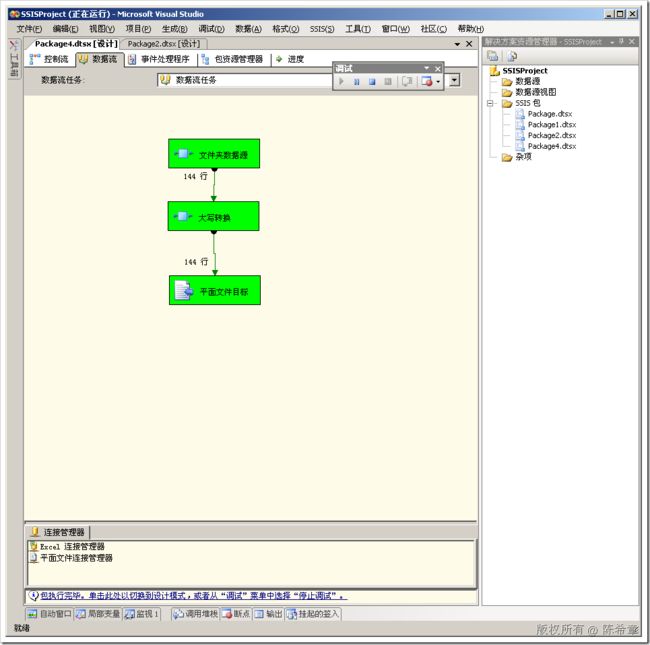Screen dimensions: 650x645
Task: Select Package2.dtsx in Solution Explorer
Action: pos(552,135)
